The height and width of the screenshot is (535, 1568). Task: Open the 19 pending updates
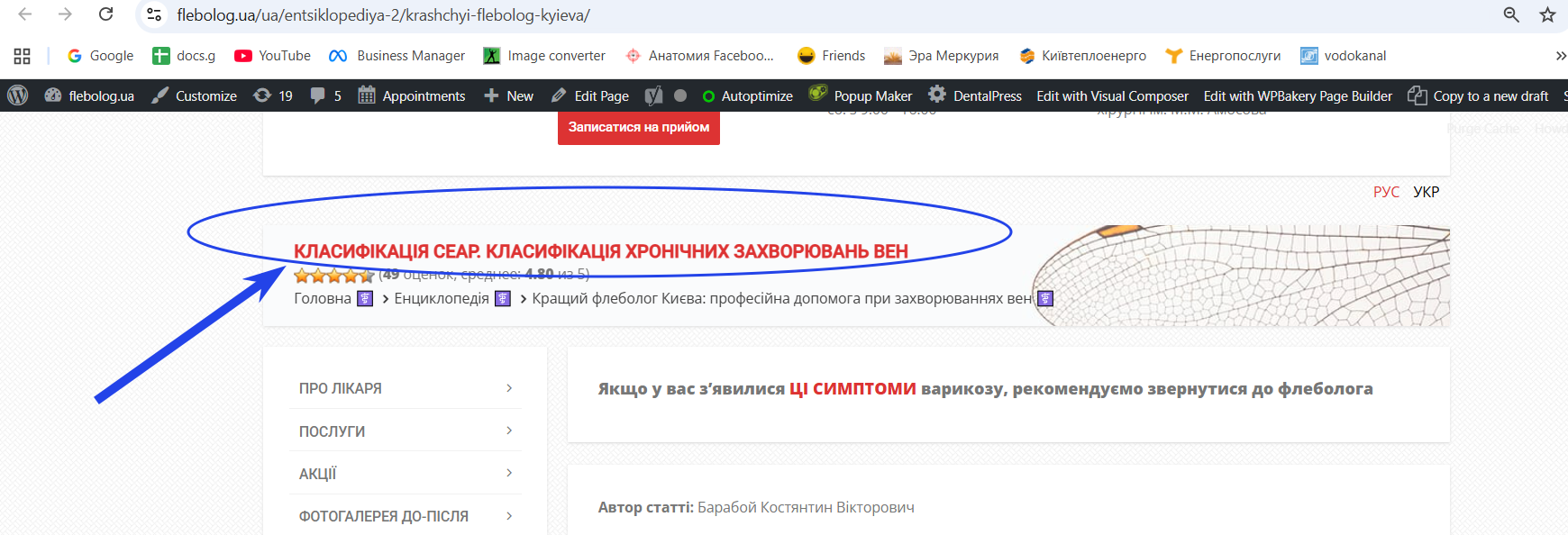[273, 95]
